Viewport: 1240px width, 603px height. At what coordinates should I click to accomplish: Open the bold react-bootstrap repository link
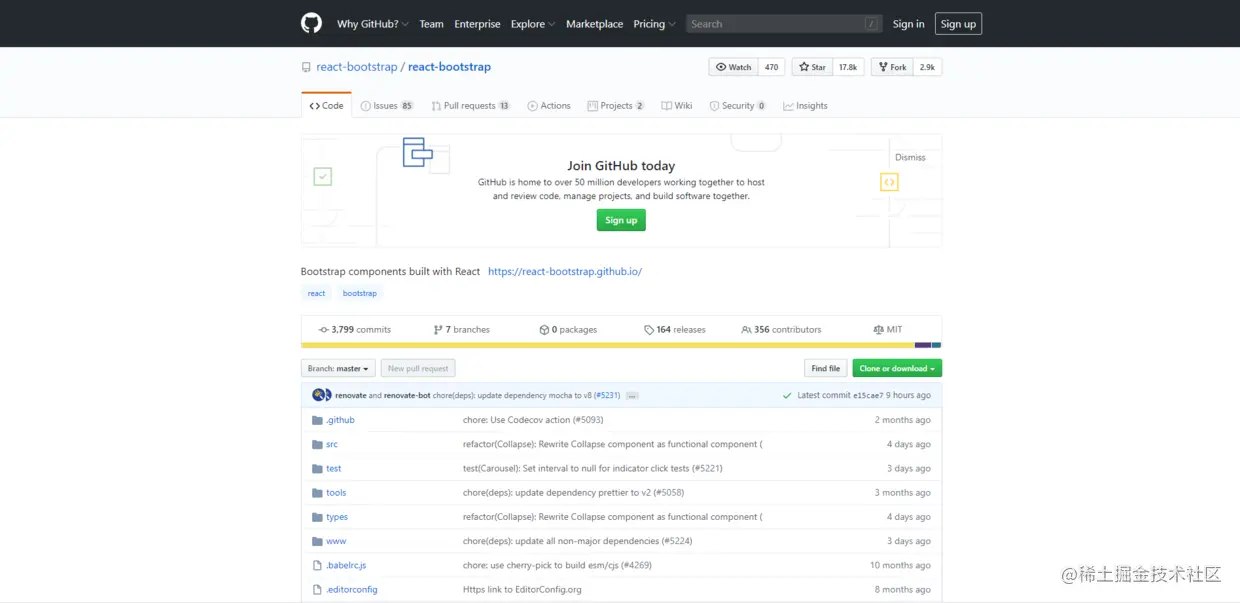pyautogui.click(x=449, y=67)
